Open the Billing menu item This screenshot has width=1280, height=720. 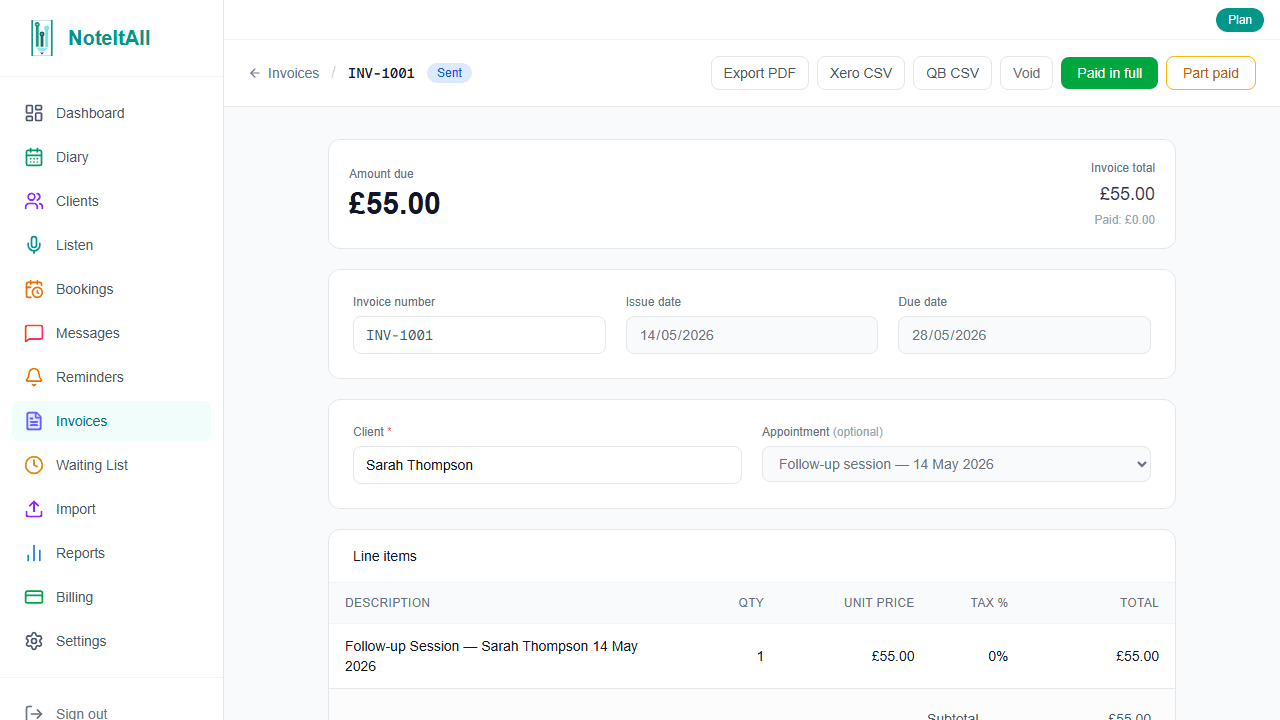[111, 597]
